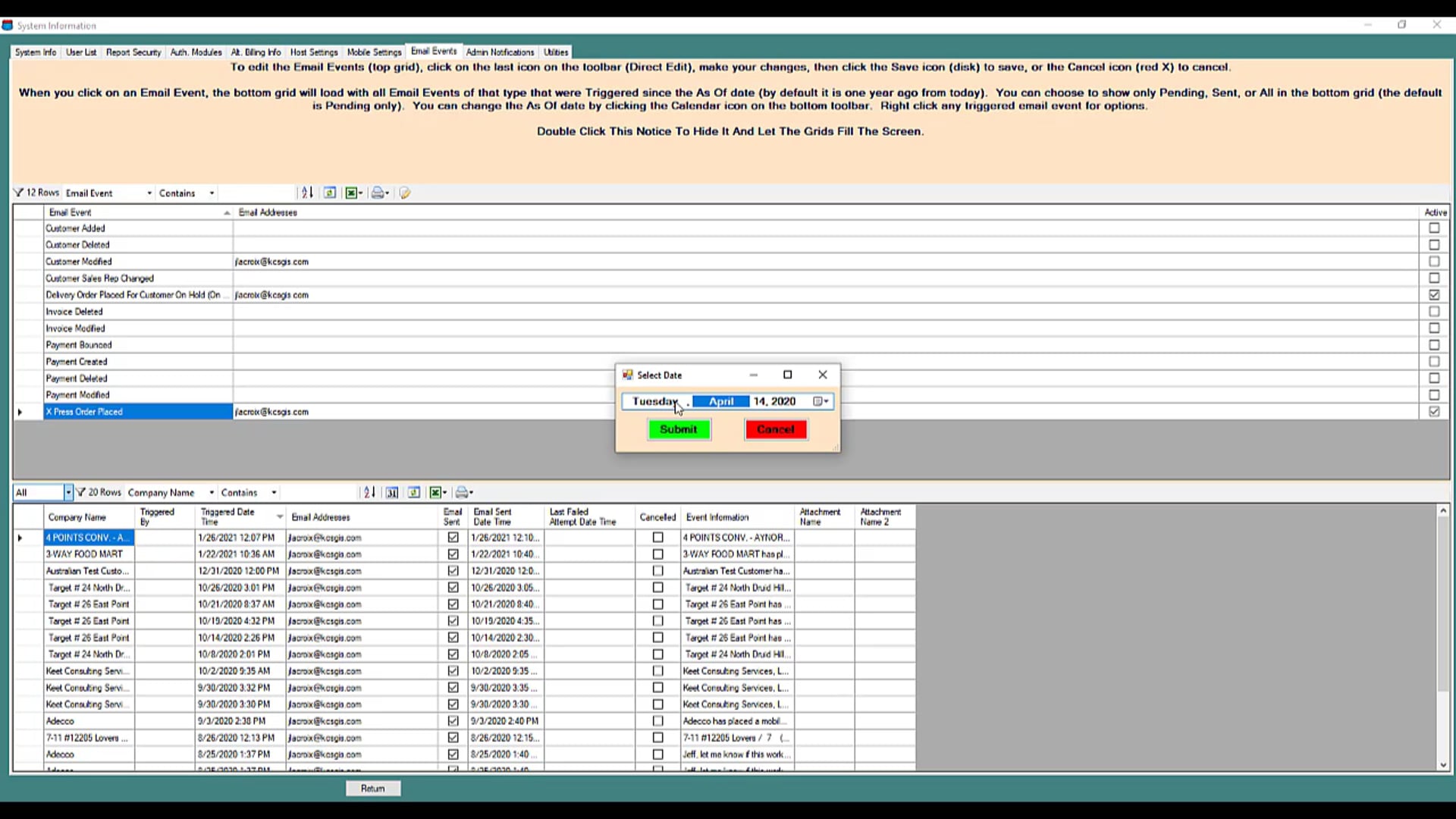This screenshot has height=819, width=1456.
Task: Click the filter funnel beside 12 Rows
Action: [18, 193]
